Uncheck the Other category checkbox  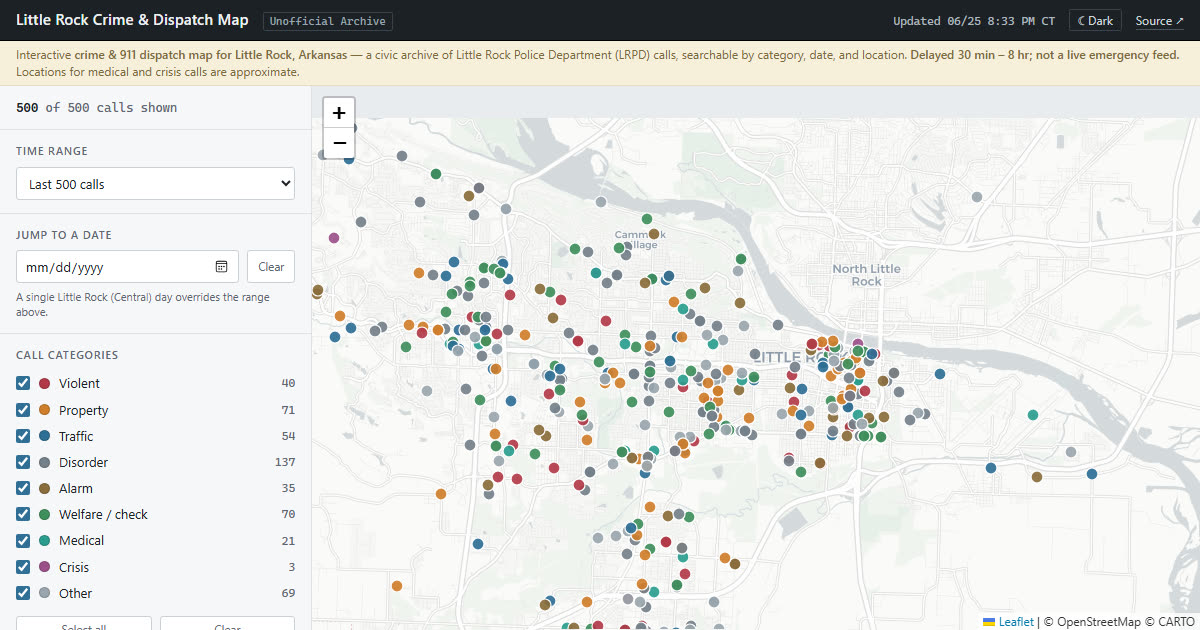tap(23, 593)
